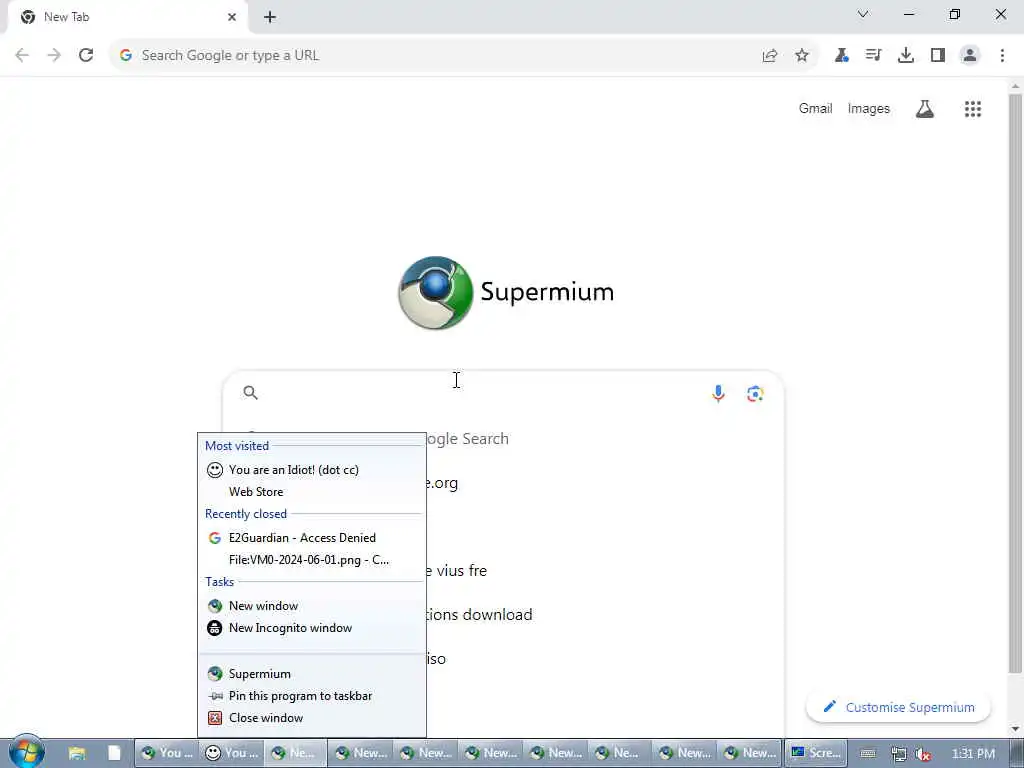This screenshot has height=768, width=1024.
Task: Choose New window task
Action: 312,605
